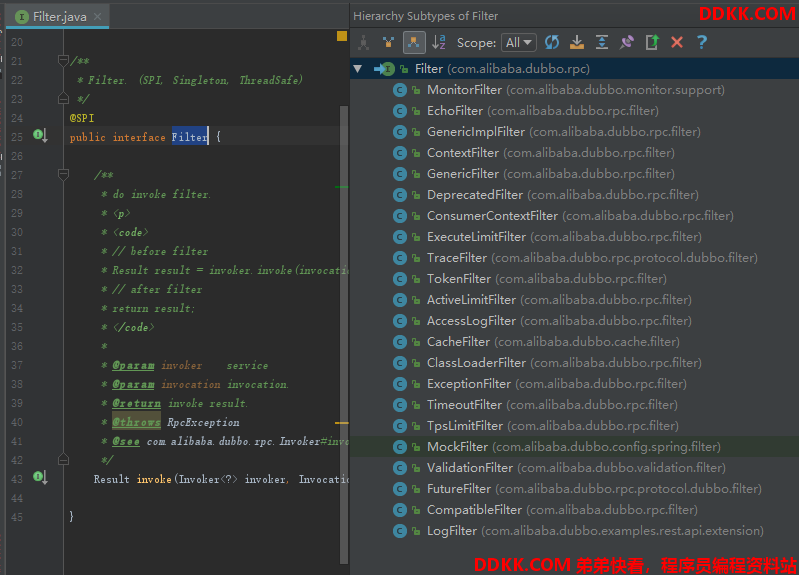The height and width of the screenshot is (575, 799).
Task: Click the green stripe mark near line 28
Action: [342, 187]
